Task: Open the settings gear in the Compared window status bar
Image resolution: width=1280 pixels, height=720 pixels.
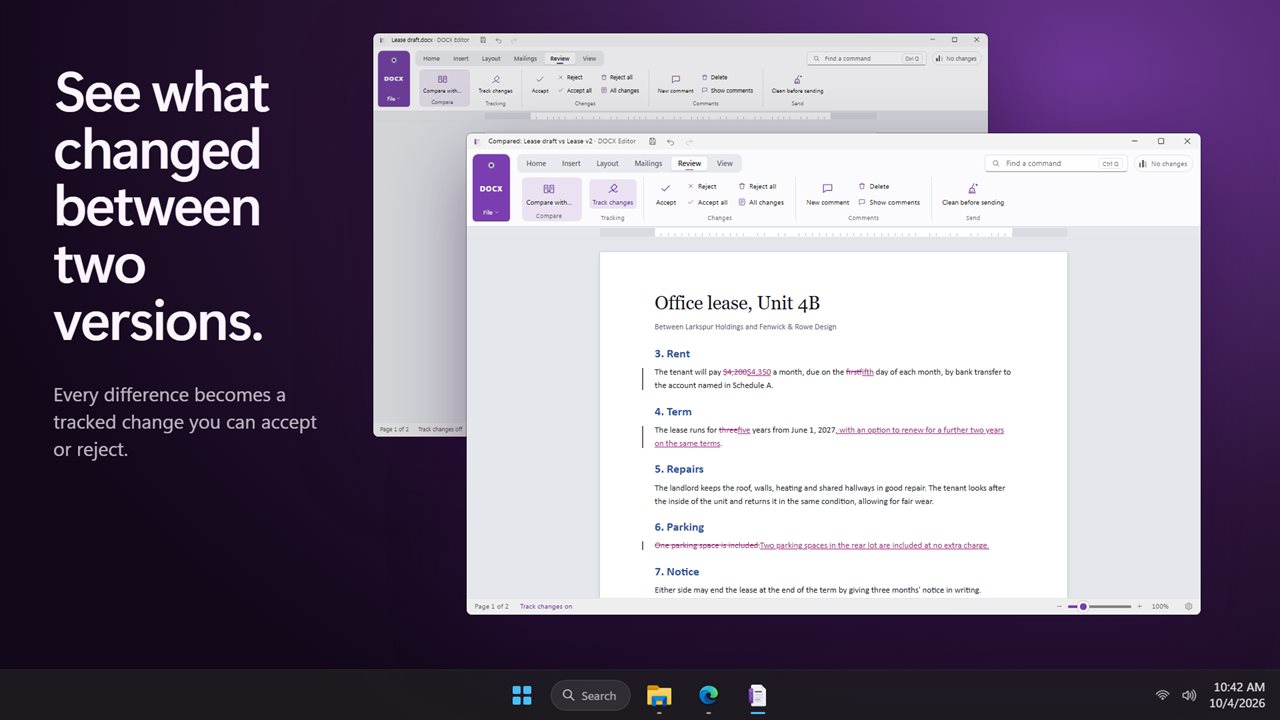Action: point(1188,606)
